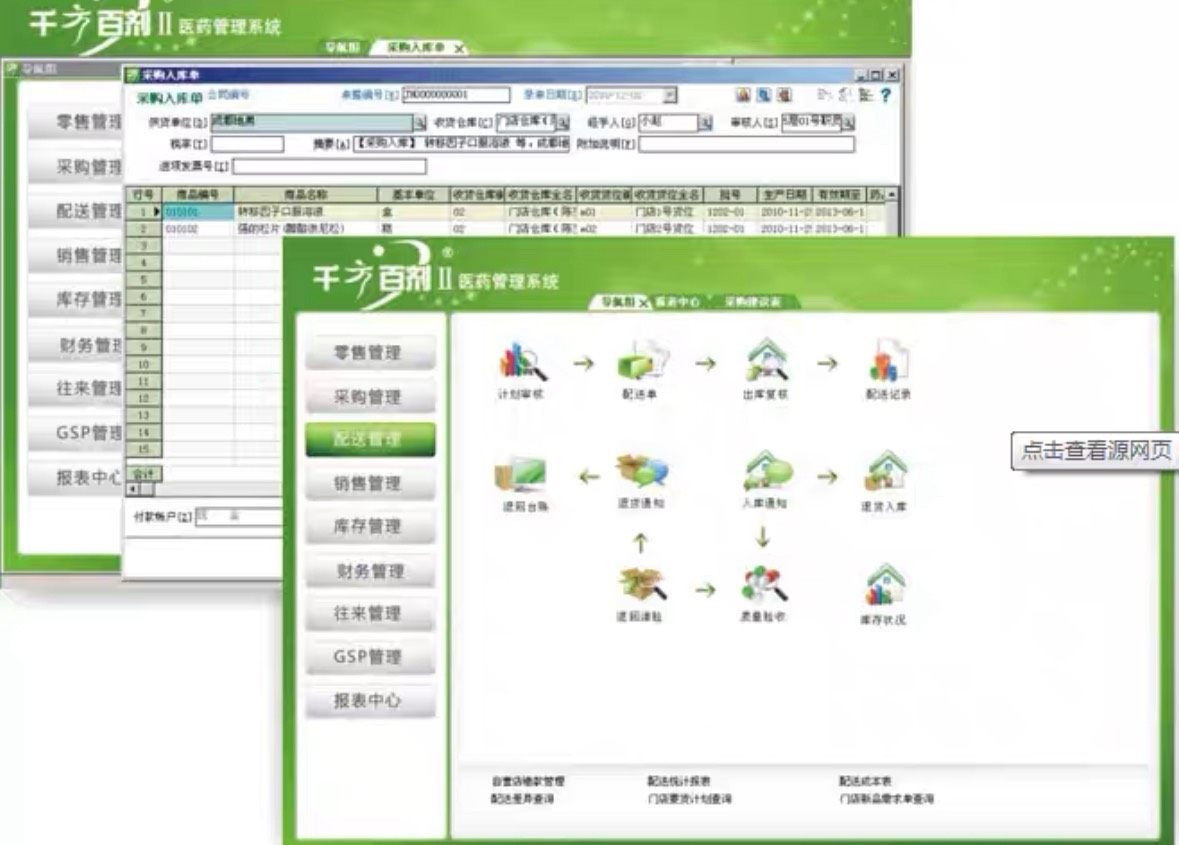Screen dimensions: 1179x845
Task: Click the lookup icon beside 审核人 field
Action: (847, 122)
